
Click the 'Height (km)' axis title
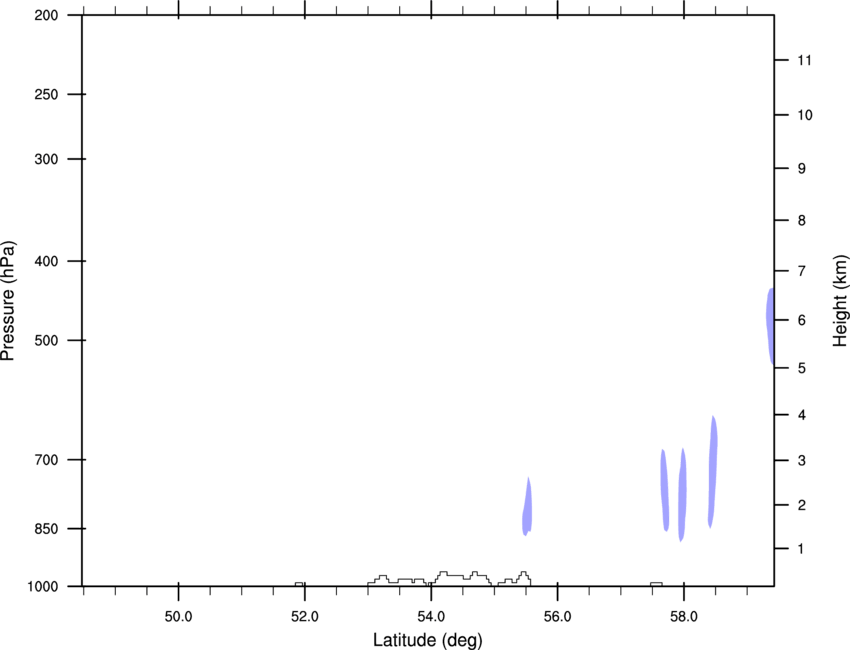pos(840,301)
